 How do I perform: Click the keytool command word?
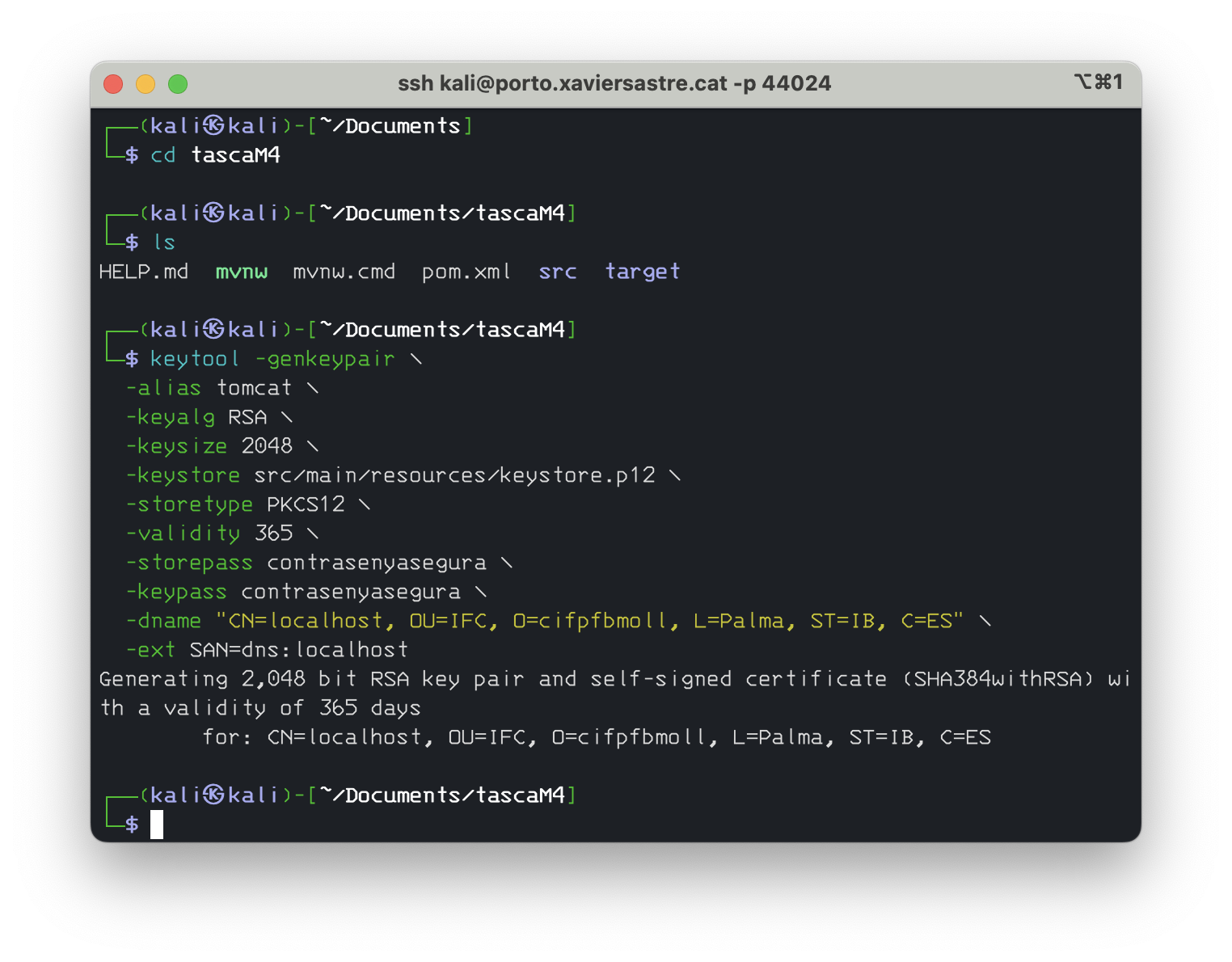click(195, 359)
